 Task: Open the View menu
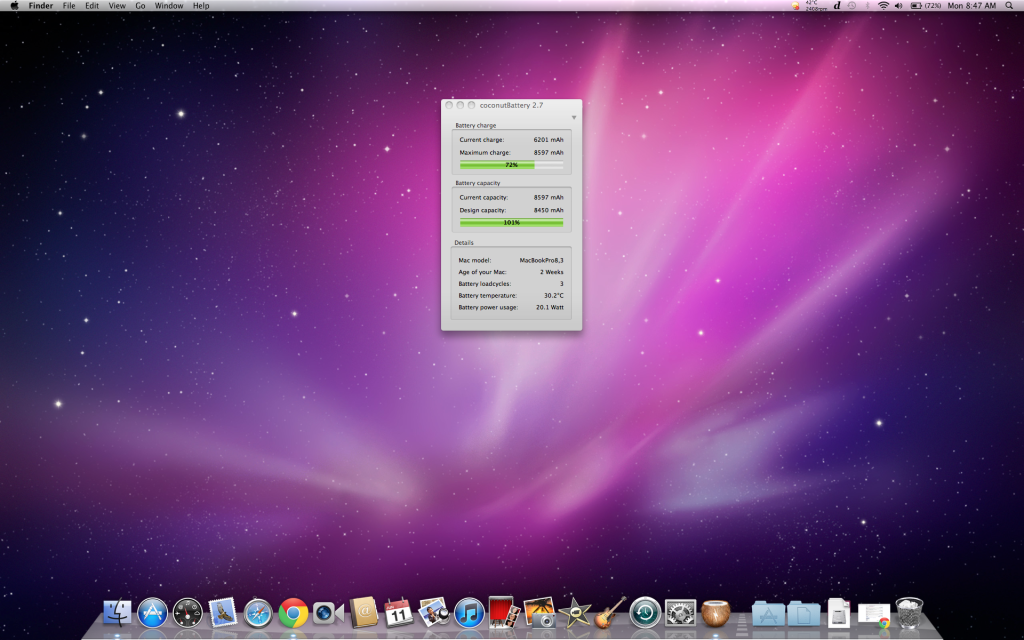tap(117, 6)
